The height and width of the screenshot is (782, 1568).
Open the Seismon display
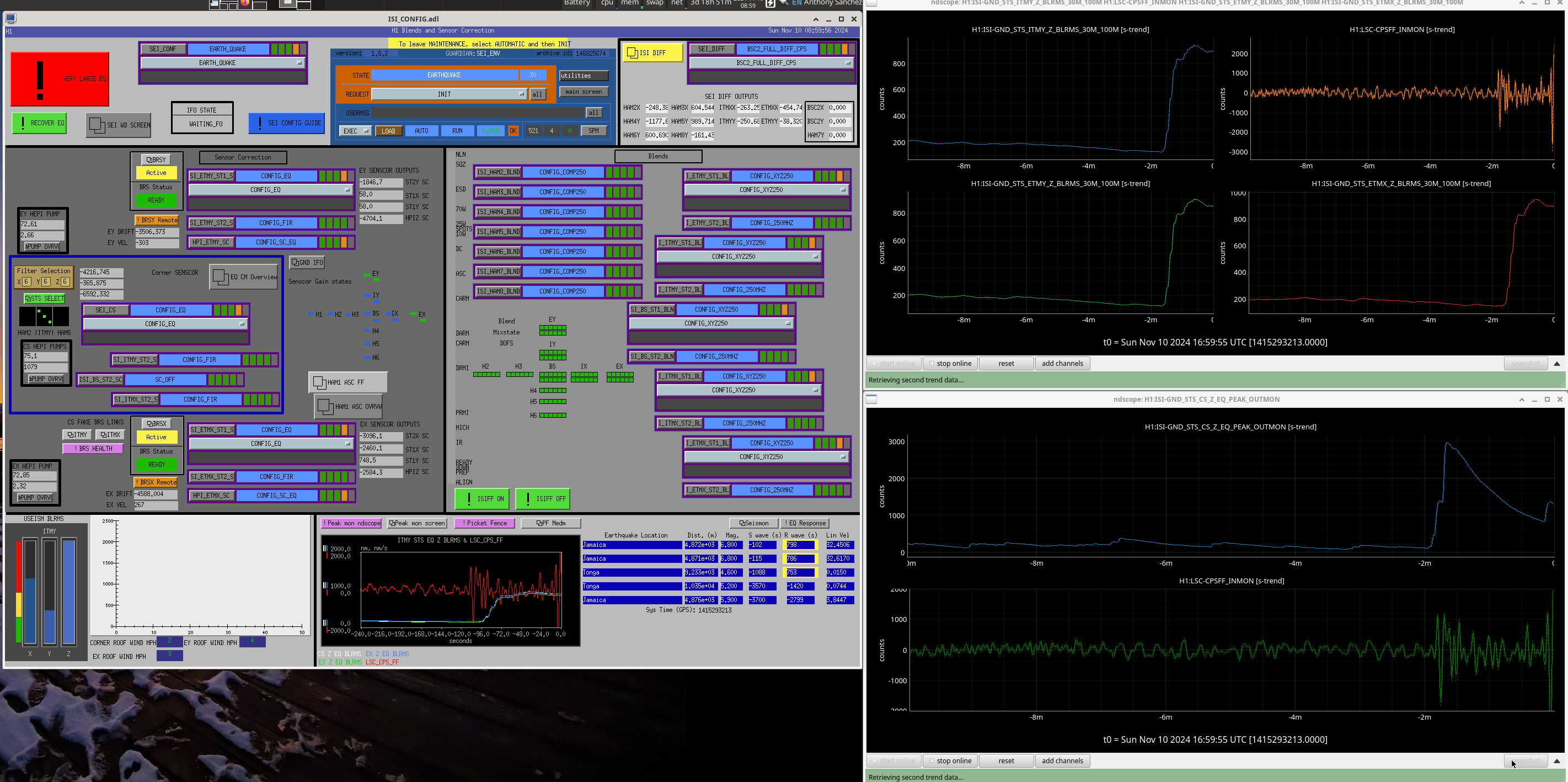tap(753, 523)
